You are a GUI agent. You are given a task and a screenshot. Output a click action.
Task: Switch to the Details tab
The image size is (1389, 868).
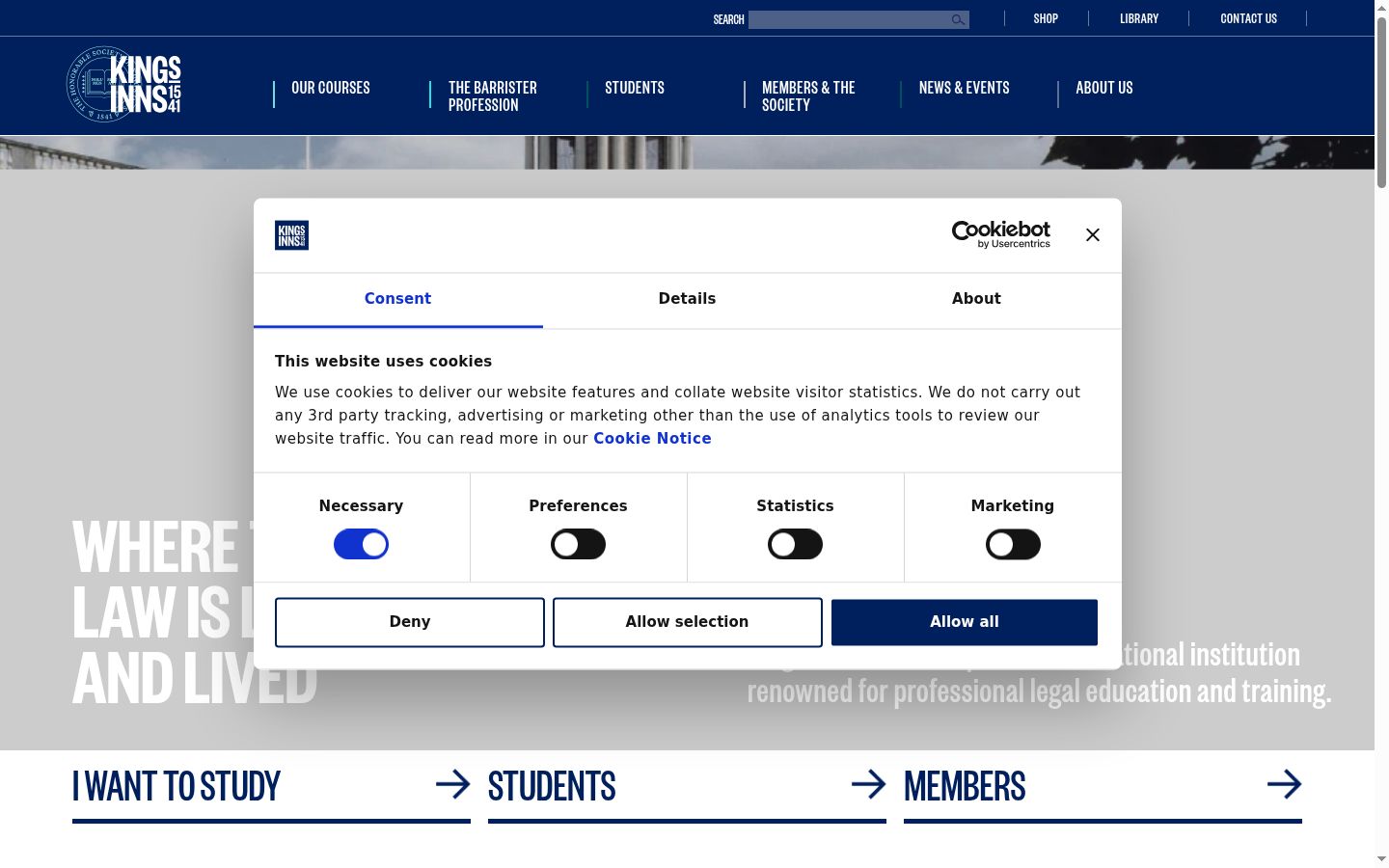(687, 299)
